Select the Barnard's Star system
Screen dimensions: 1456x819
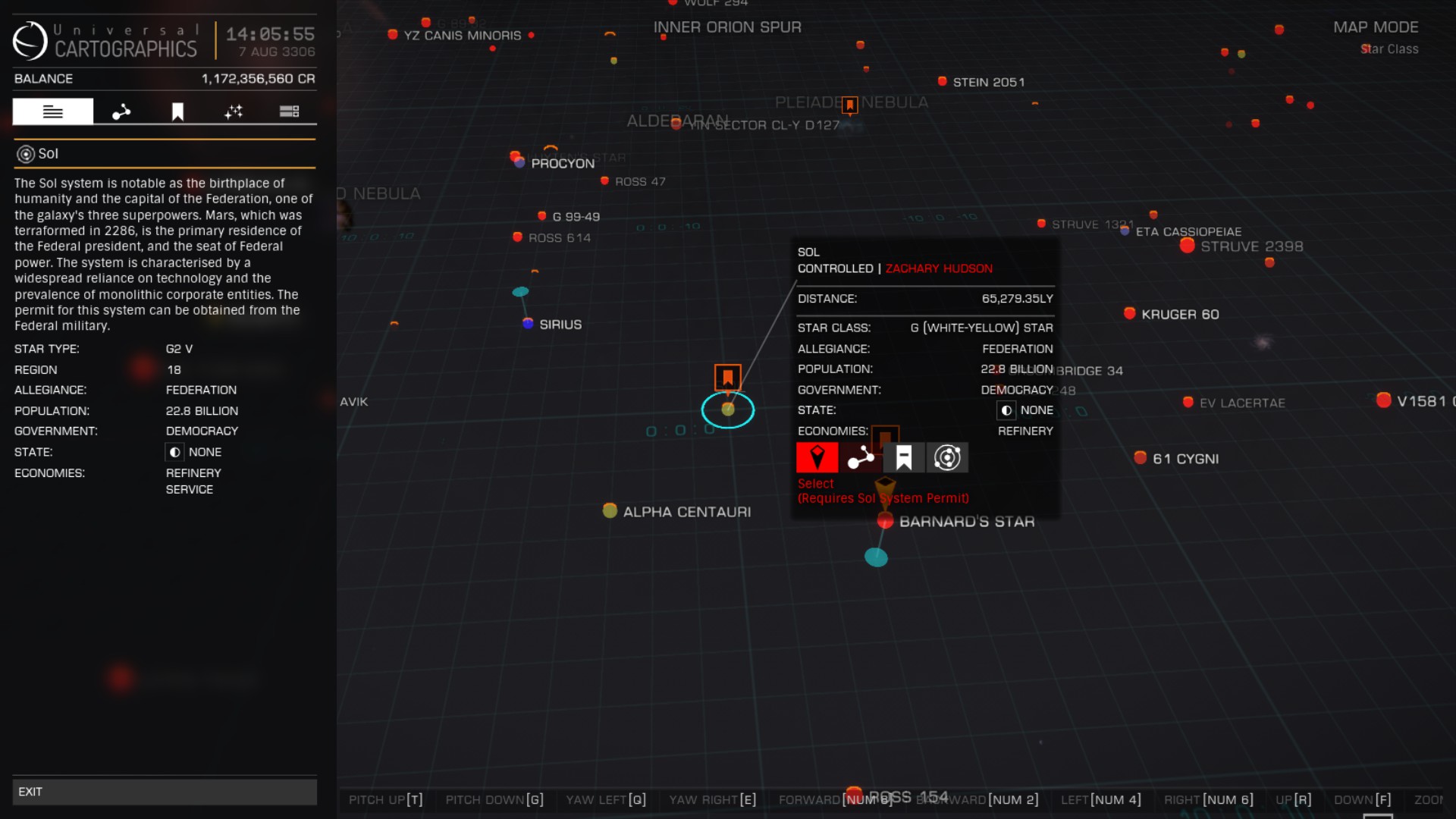point(885,520)
